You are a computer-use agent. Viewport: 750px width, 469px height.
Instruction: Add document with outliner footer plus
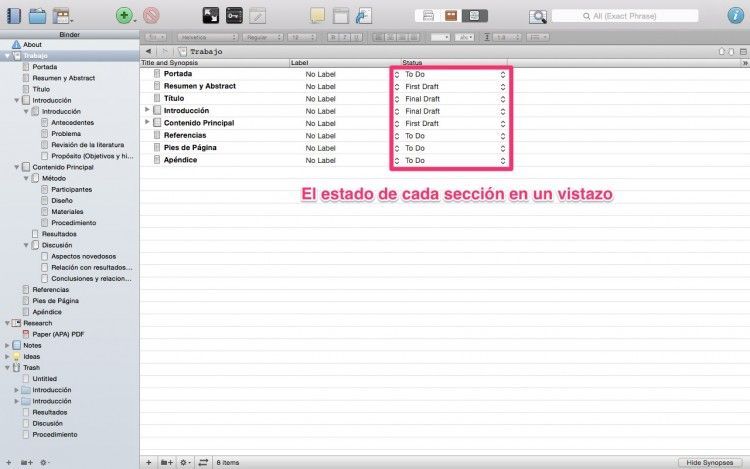pos(149,462)
